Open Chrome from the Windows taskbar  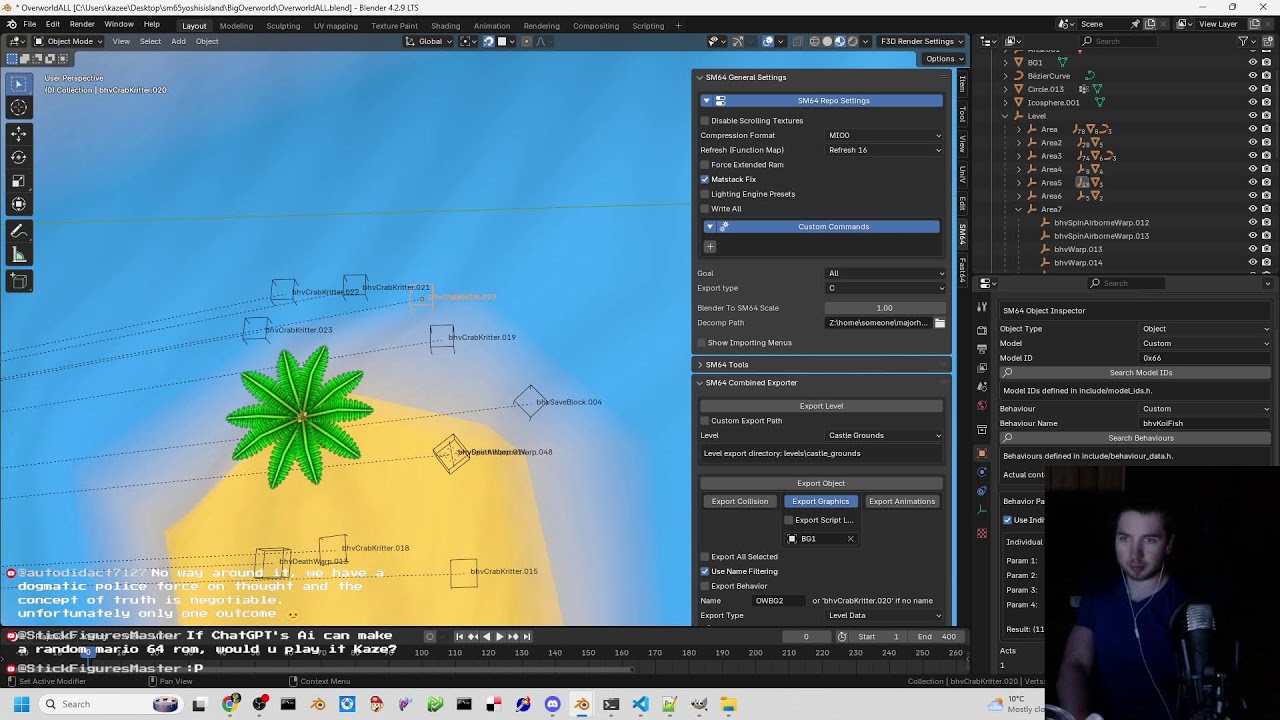coord(230,704)
